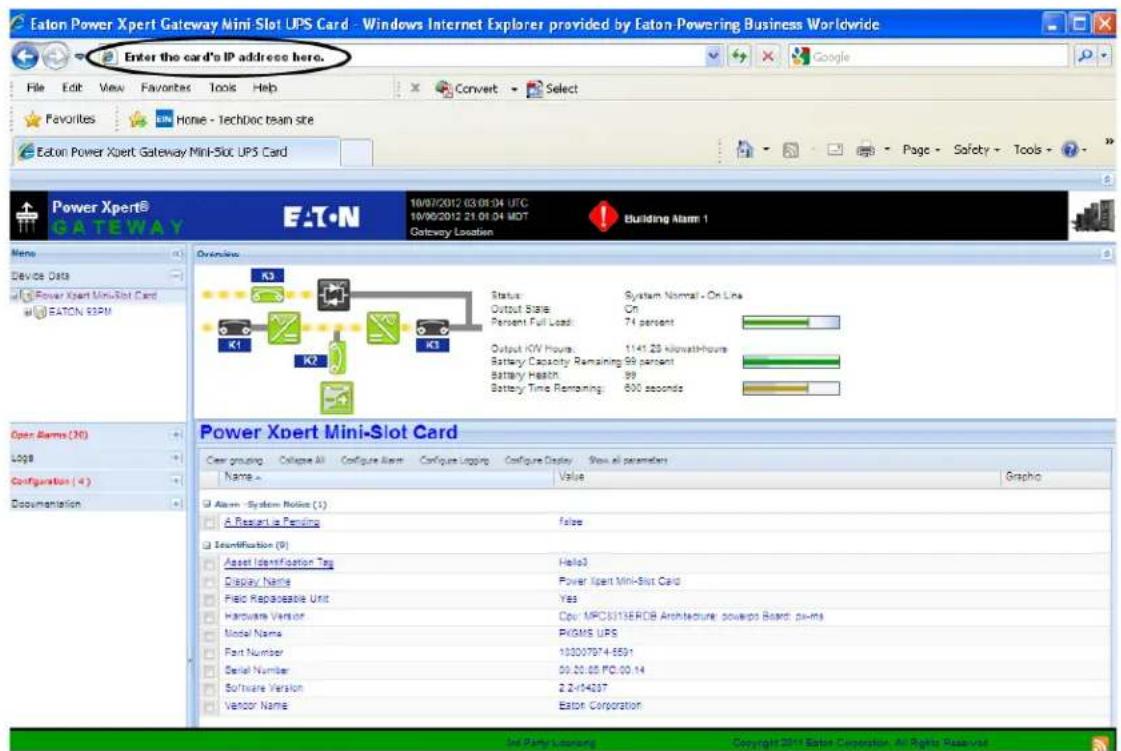Viewport: 1121px width, 751px height.
Task: Expand the Documentation panel
Action: point(177,504)
